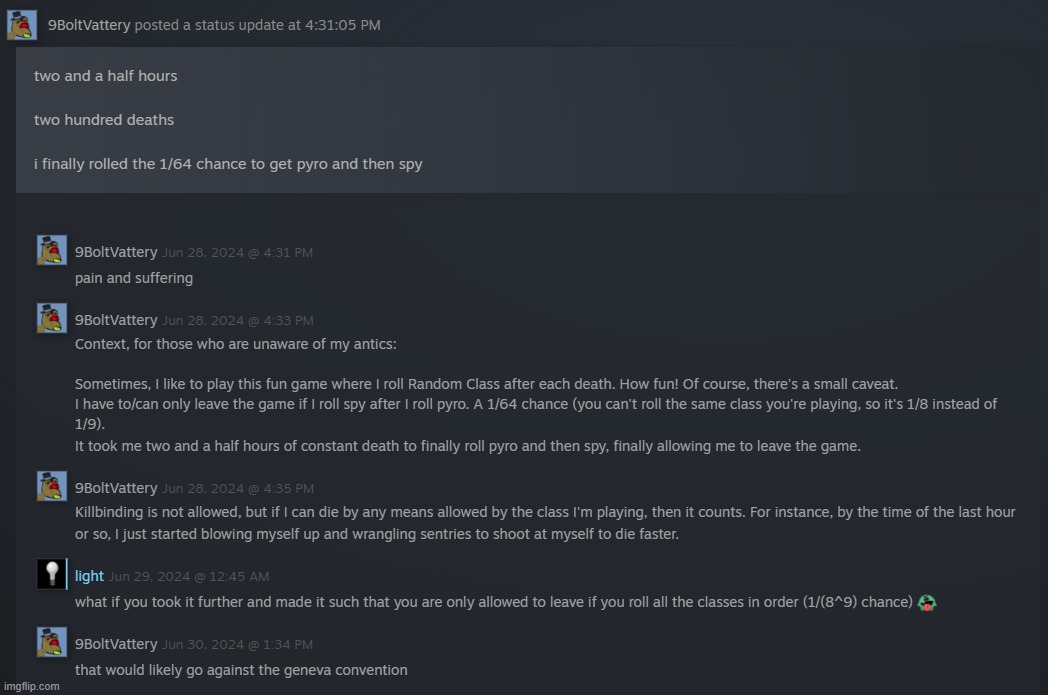
Task: Open avatar next to the "pain and suffering" comment
Action: (x=52, y=251)
